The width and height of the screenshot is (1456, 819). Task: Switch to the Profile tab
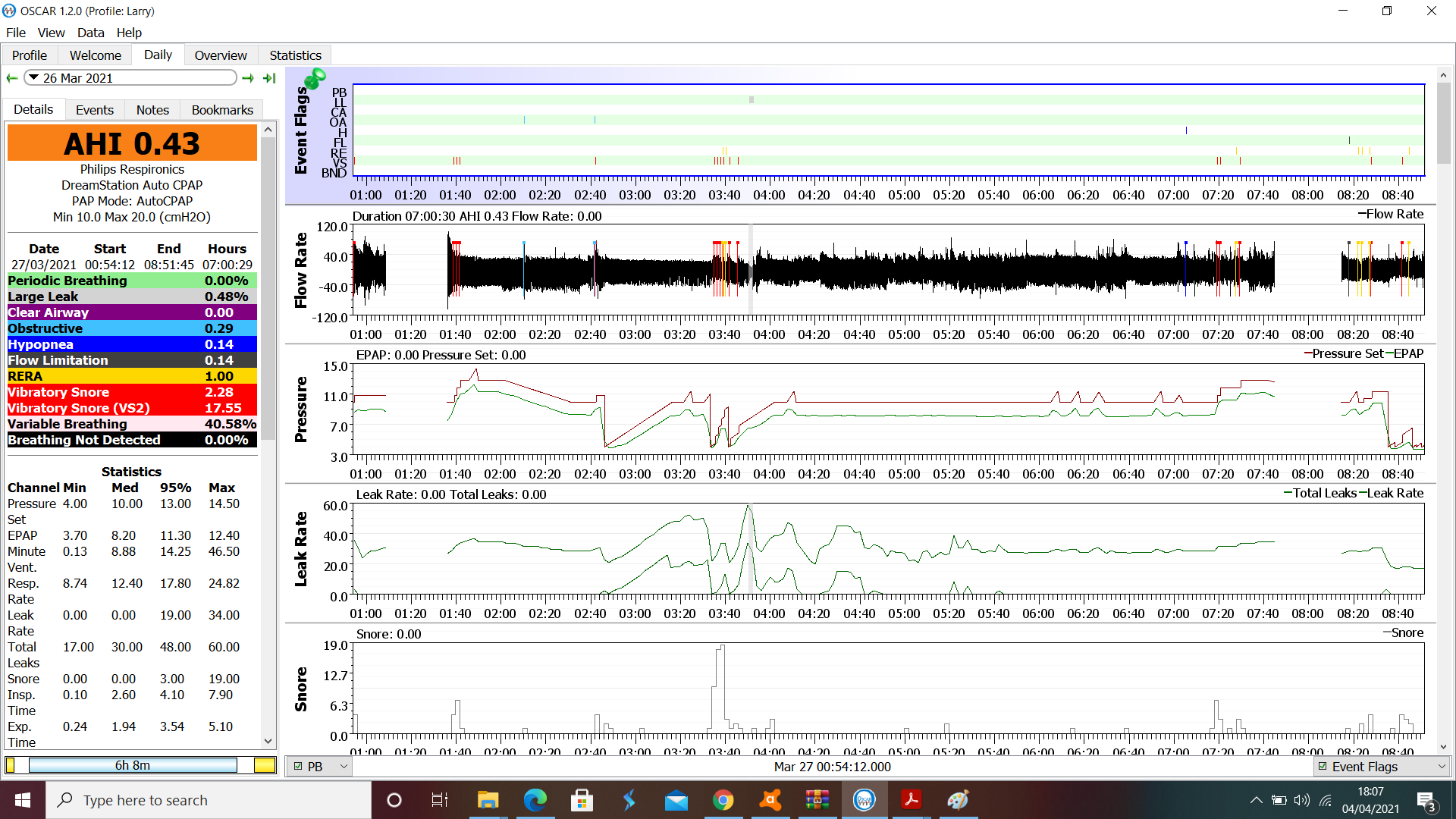[30, 55]
